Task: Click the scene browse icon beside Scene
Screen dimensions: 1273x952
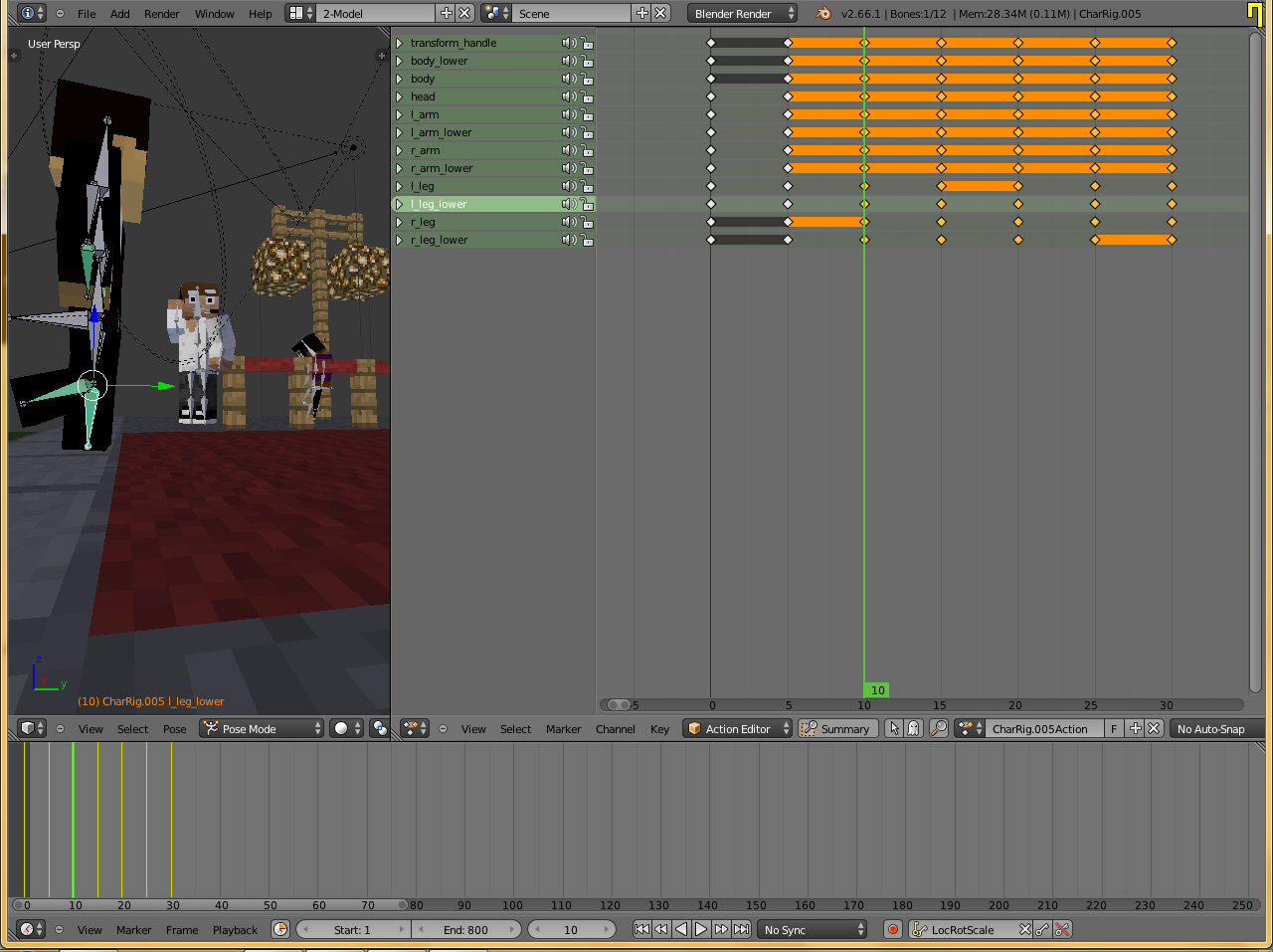Action: click(x=495, y=13)
